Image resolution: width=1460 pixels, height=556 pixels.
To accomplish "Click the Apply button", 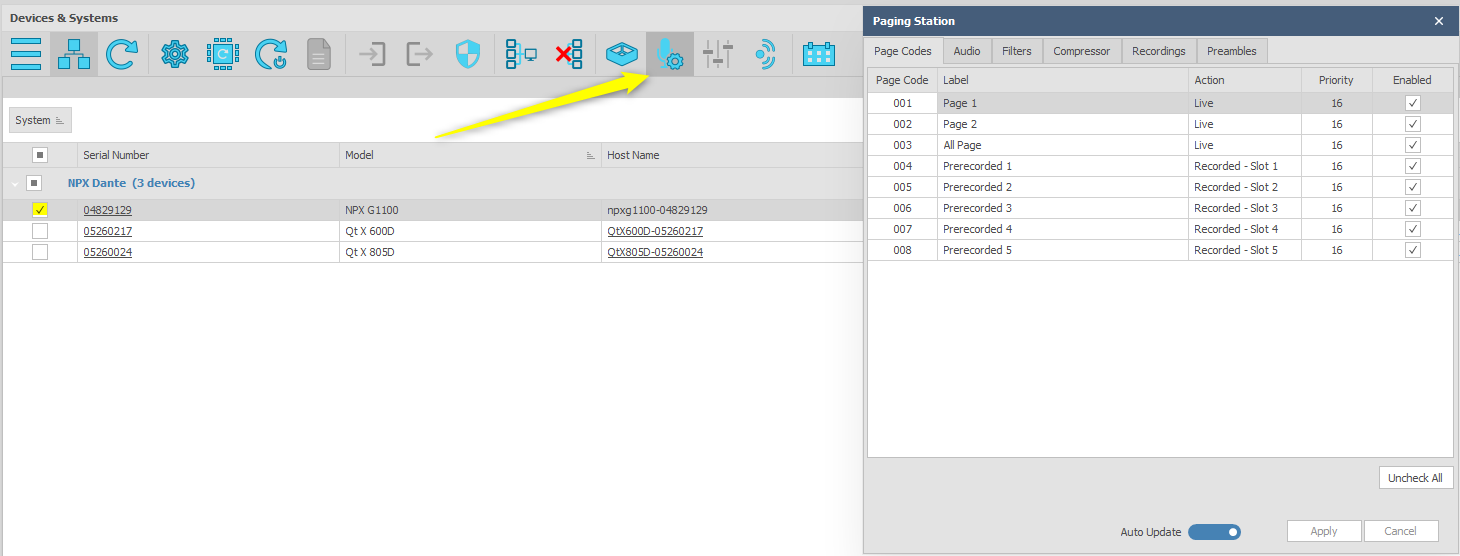I will 1324,531.
